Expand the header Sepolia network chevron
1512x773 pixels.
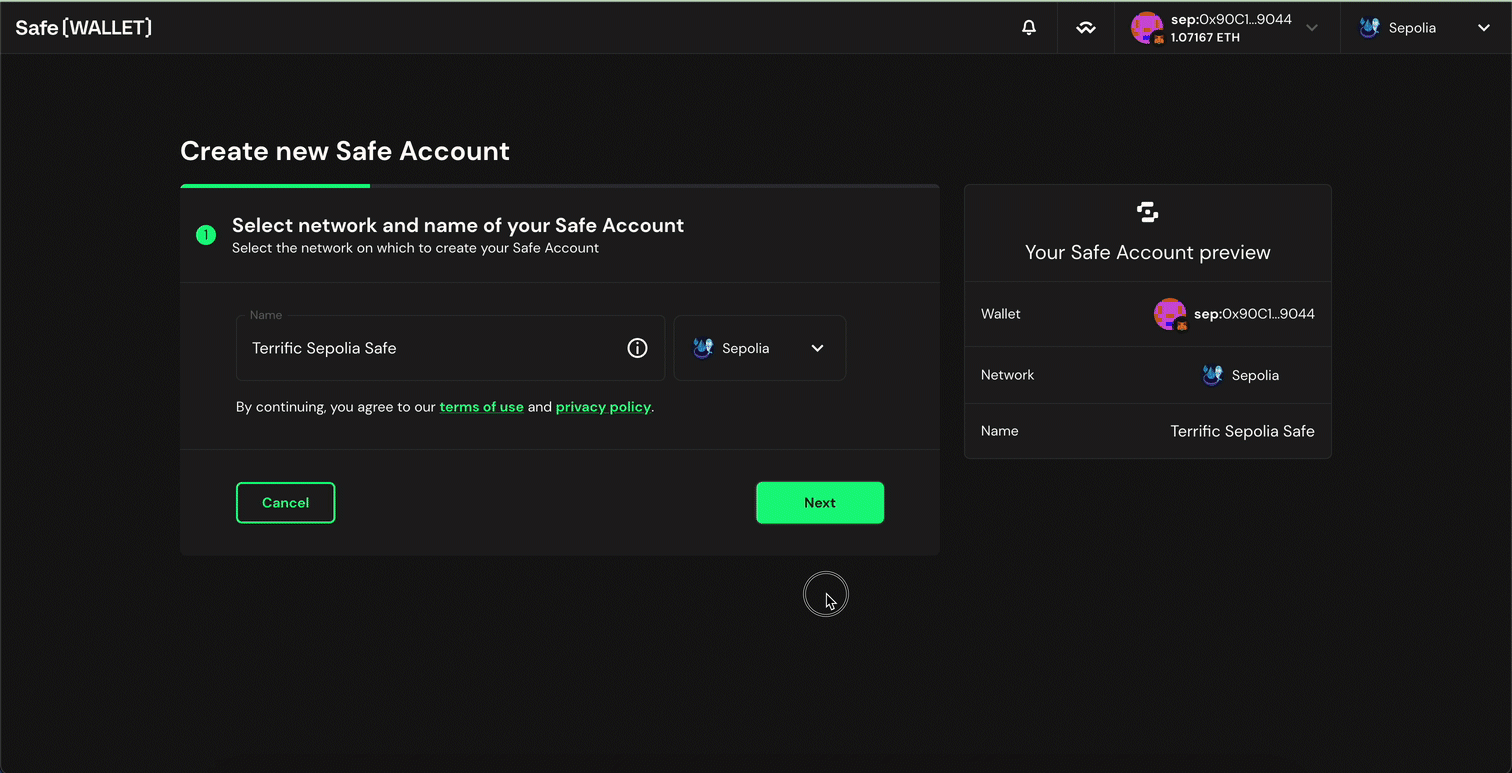point(1484,28)
